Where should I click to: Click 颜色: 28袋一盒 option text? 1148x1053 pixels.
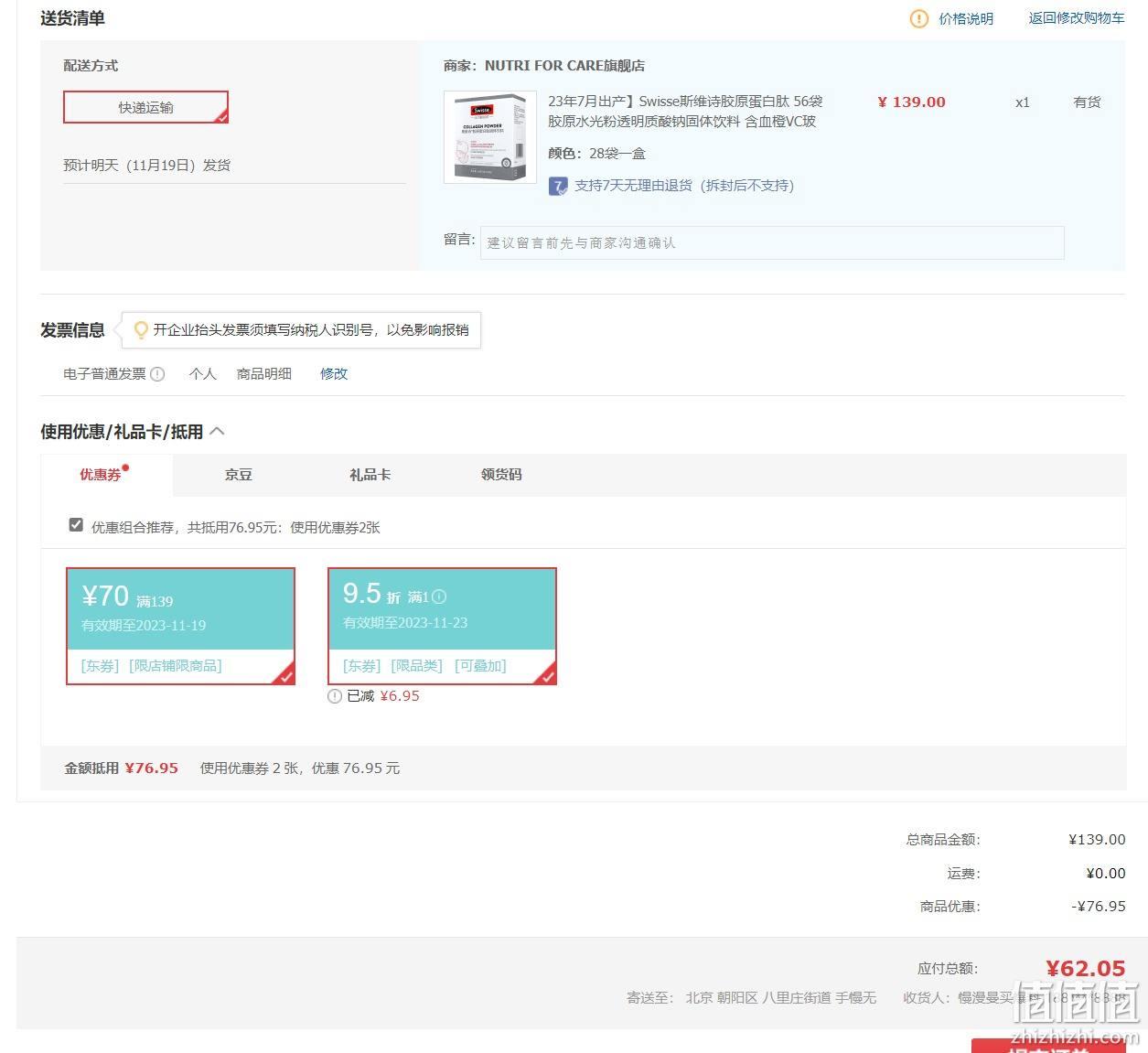(596, 153)
